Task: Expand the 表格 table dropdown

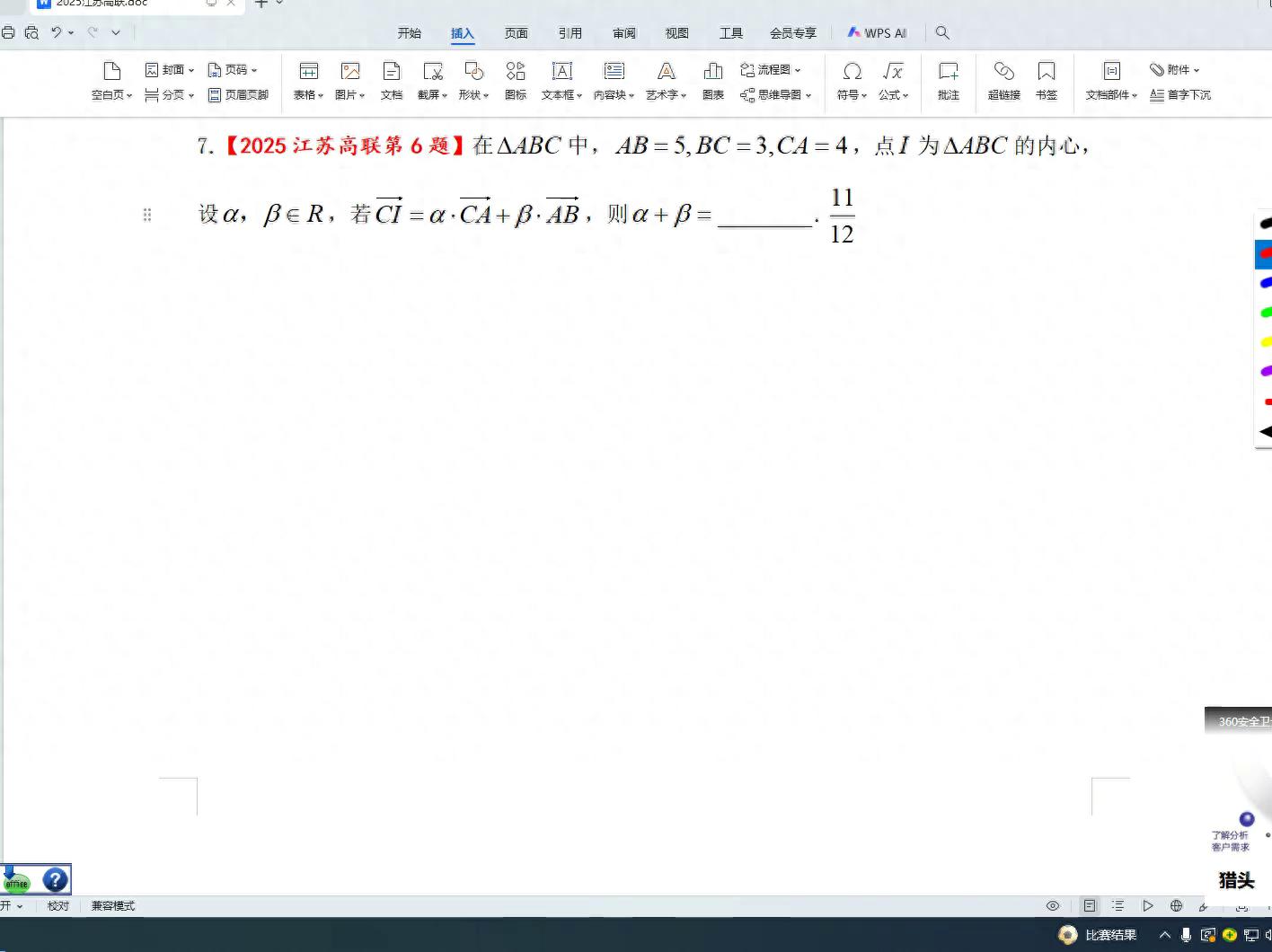Action: [x=308, y=94]
